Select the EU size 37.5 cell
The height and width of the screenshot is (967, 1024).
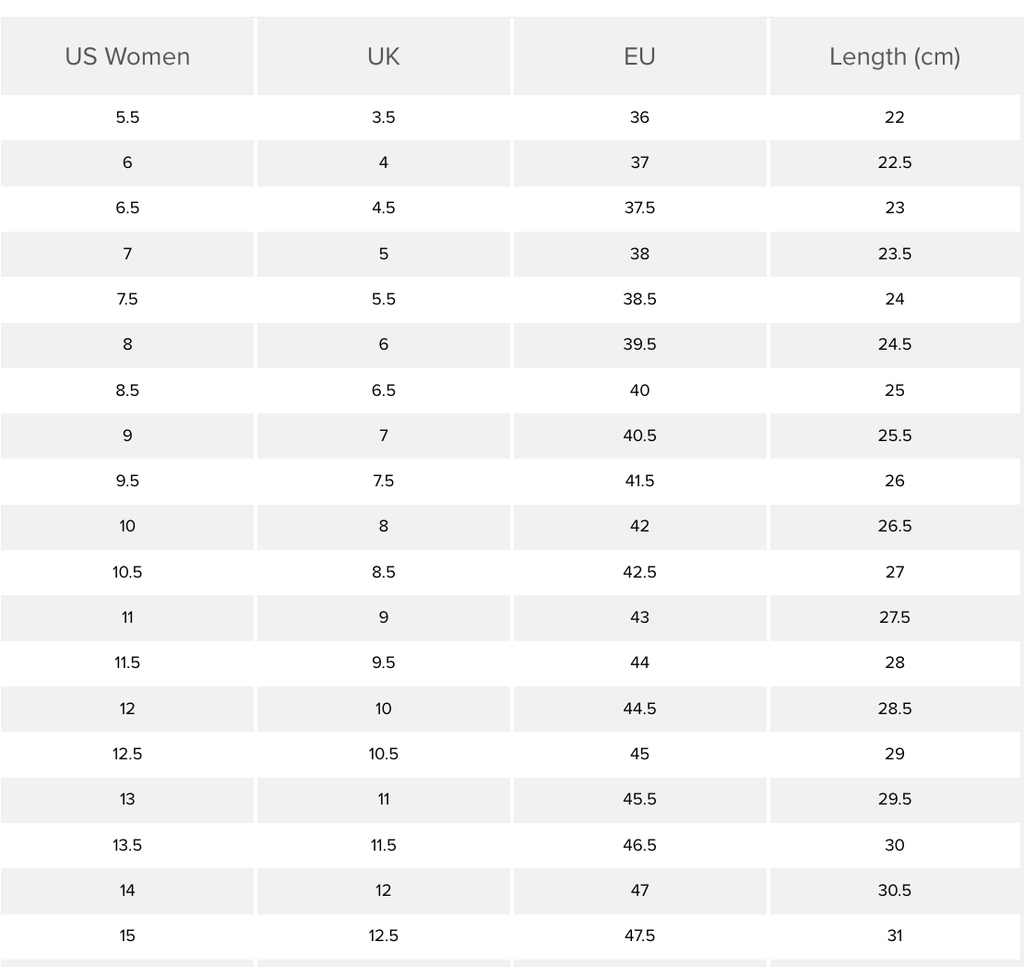[640, 208]
